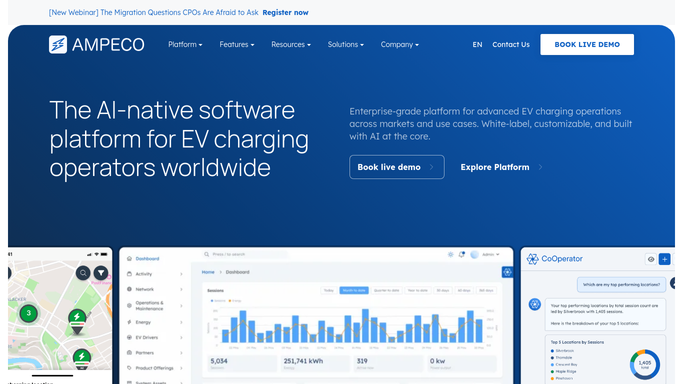The width and height of the screenshot is (683, 384).
Task: Click the dashboard search input field
Action: [x=245, y=254]
